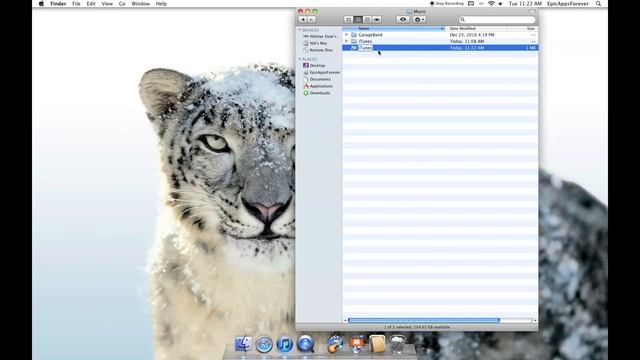This screenshot has width=640, height=360.
Task: Click the scrollbar right arrow
Action: click(535, 321)
